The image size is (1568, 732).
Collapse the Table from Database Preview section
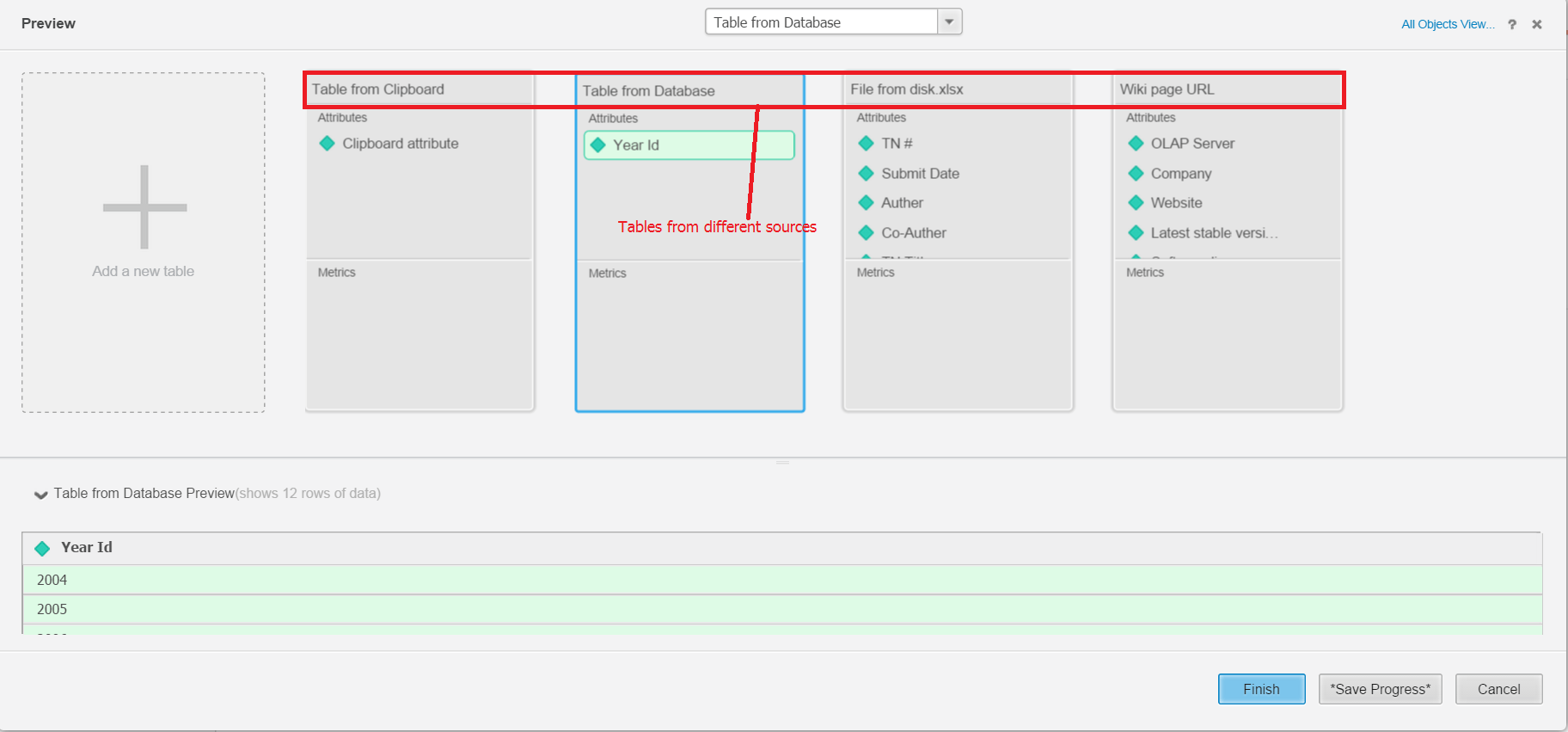point(40,494)
